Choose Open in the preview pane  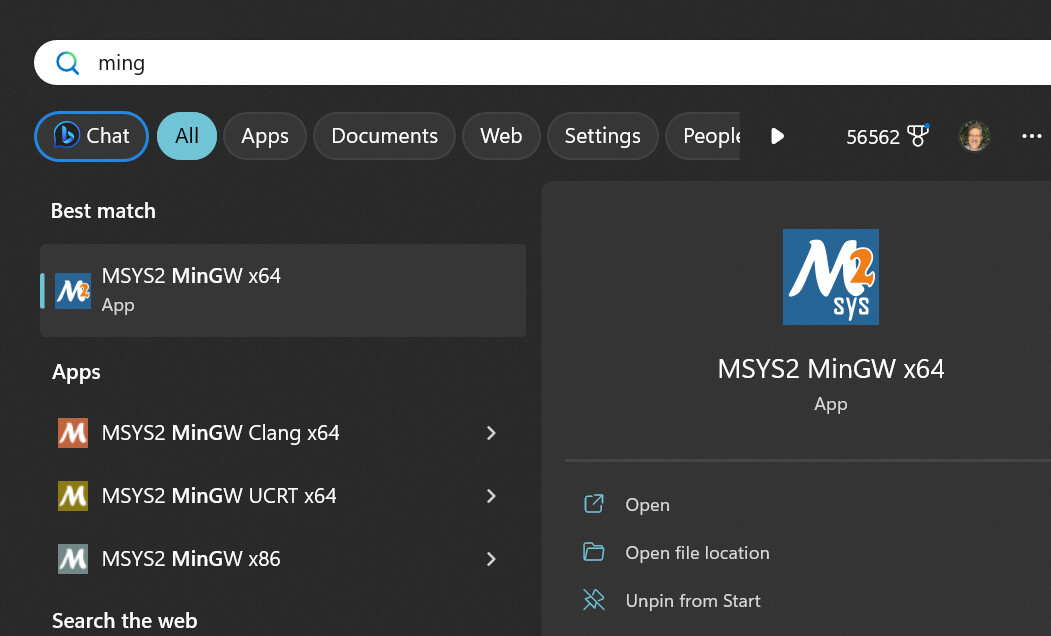pos(647,505)
